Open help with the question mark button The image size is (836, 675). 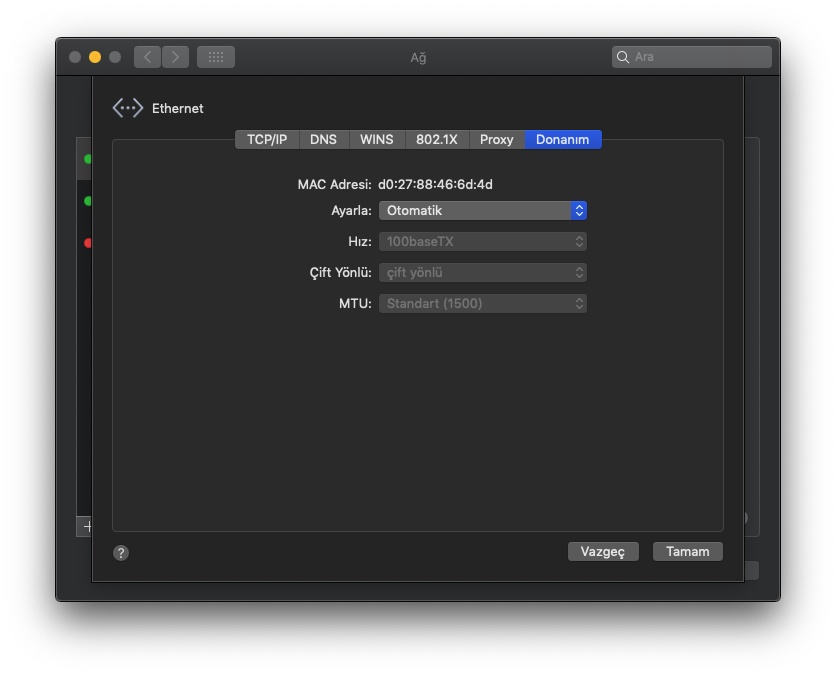pos(121,553)
